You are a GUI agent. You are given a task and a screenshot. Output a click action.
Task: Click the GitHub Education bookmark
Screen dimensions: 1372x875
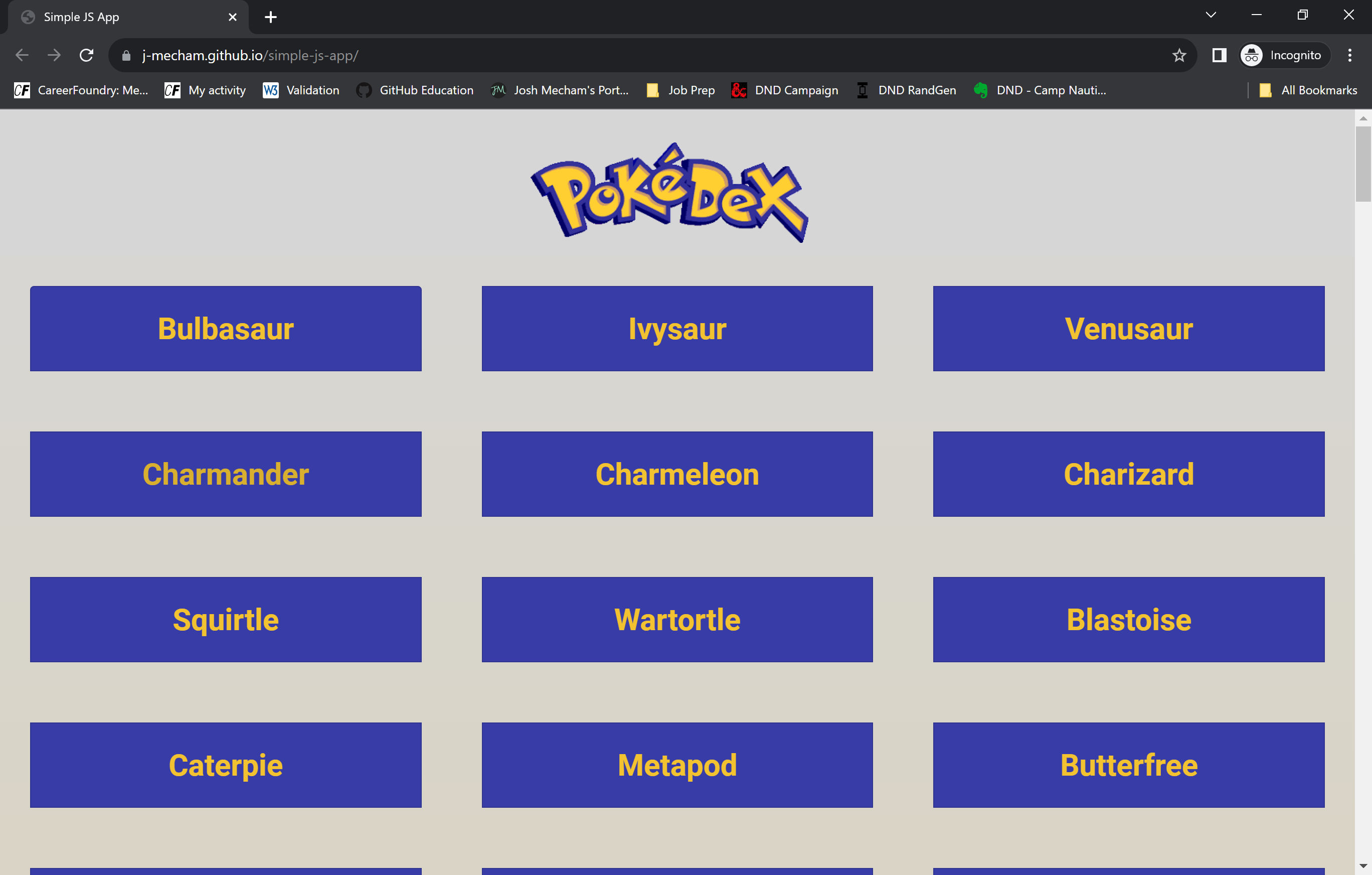click(425, 90)
